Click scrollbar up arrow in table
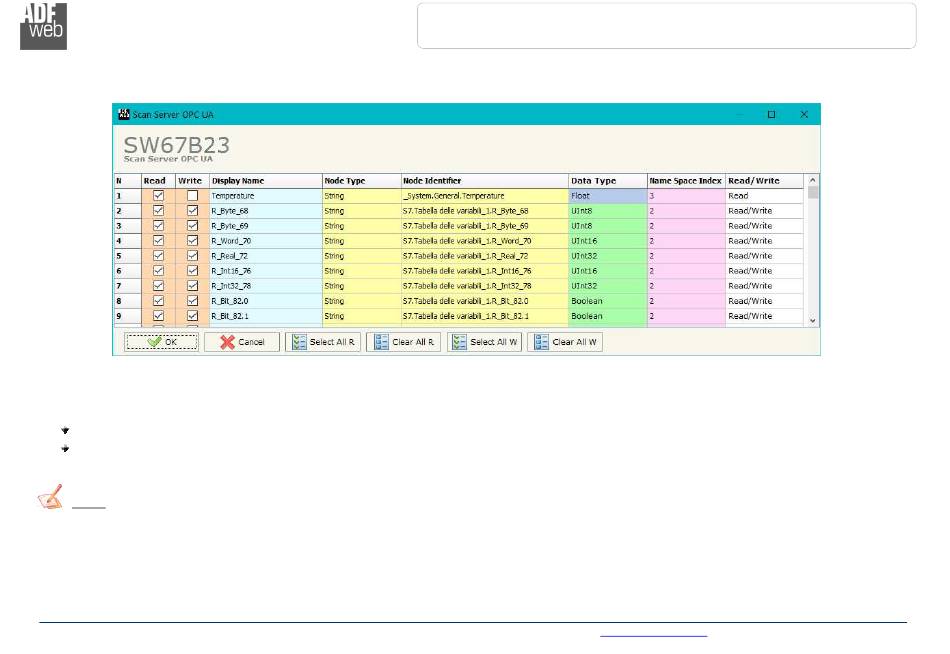This screenshot has height=654, width=950. click(812, 180)
